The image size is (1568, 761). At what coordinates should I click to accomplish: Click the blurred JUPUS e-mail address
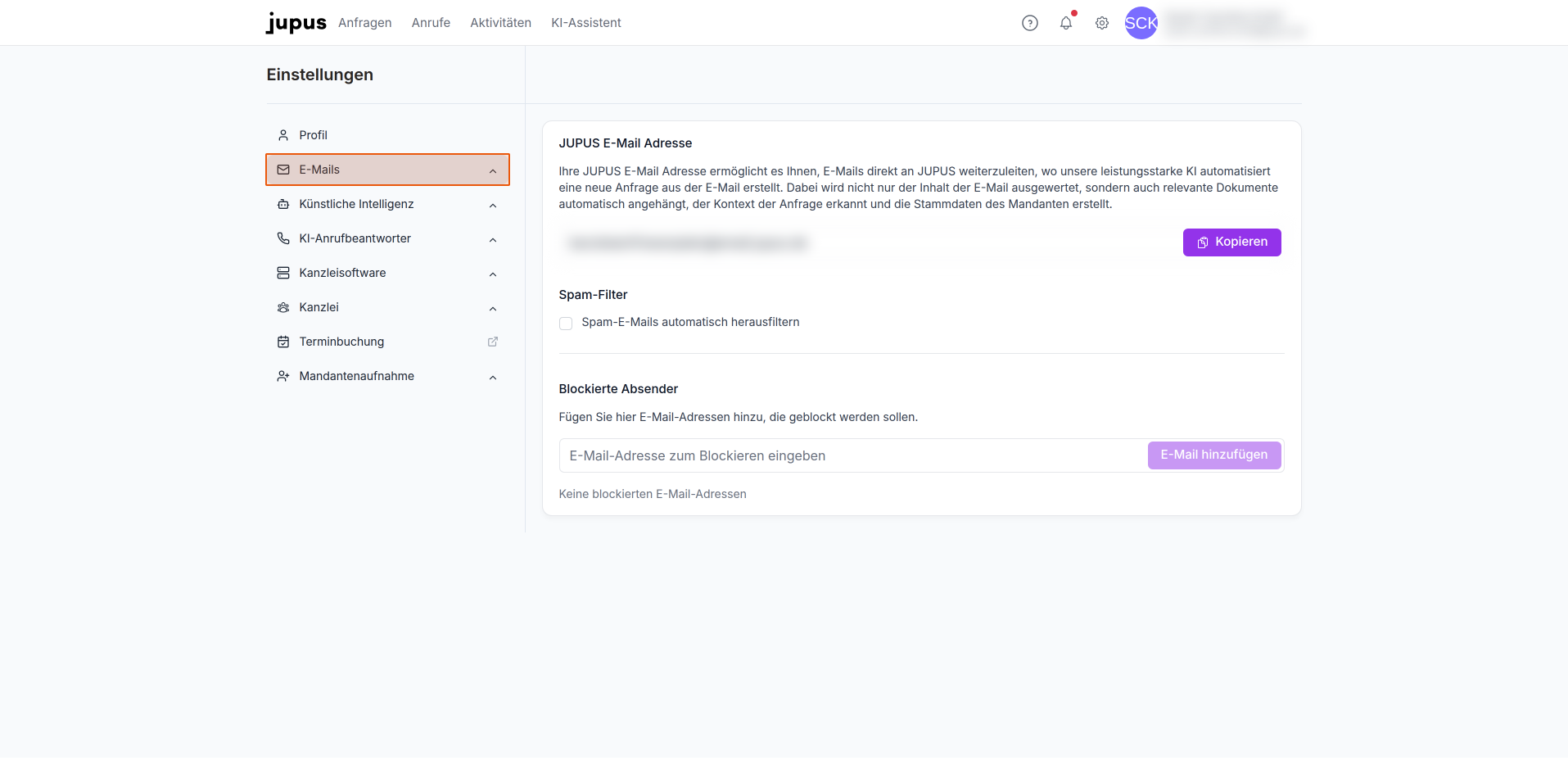point(688,242)
